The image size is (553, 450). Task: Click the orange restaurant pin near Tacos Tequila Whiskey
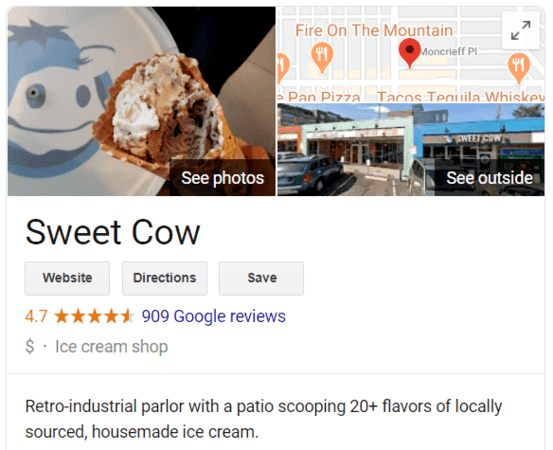[x=518, y=68]
